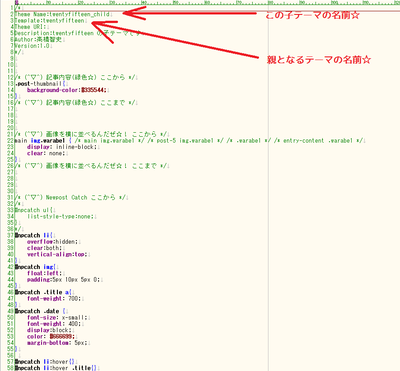Click the 'vertical-align:top;' line
Image resolution: width=400 pixels, height=371 pixels.
[56, 254]
